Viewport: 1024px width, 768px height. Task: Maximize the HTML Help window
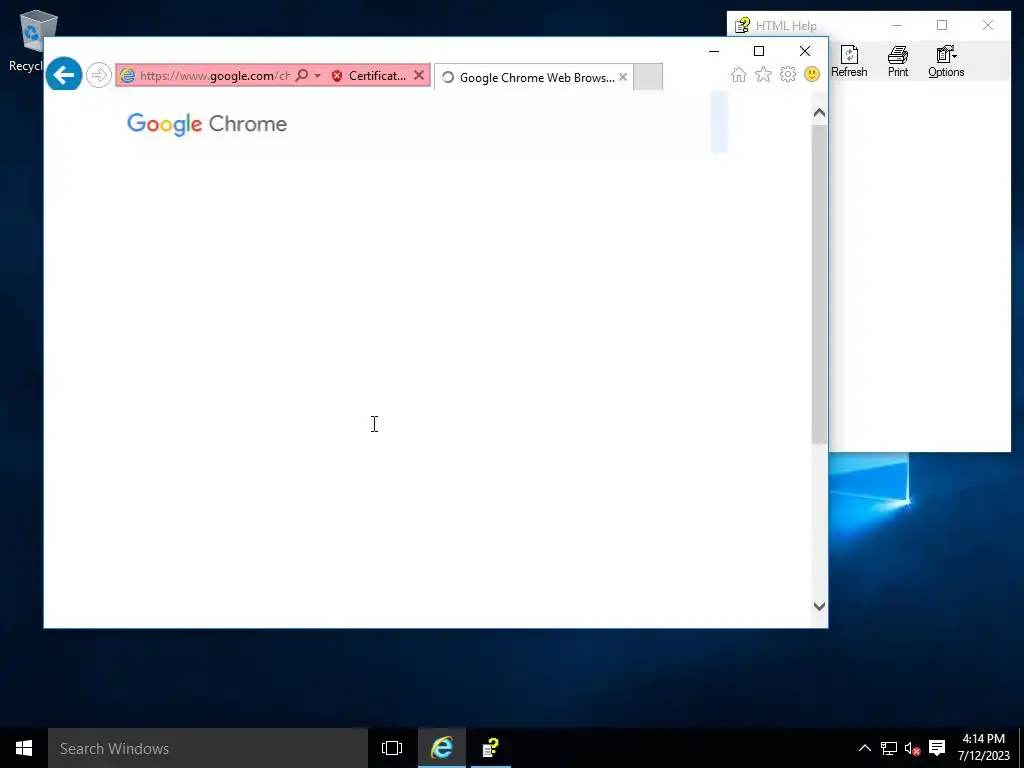click(x=942, y=25)
